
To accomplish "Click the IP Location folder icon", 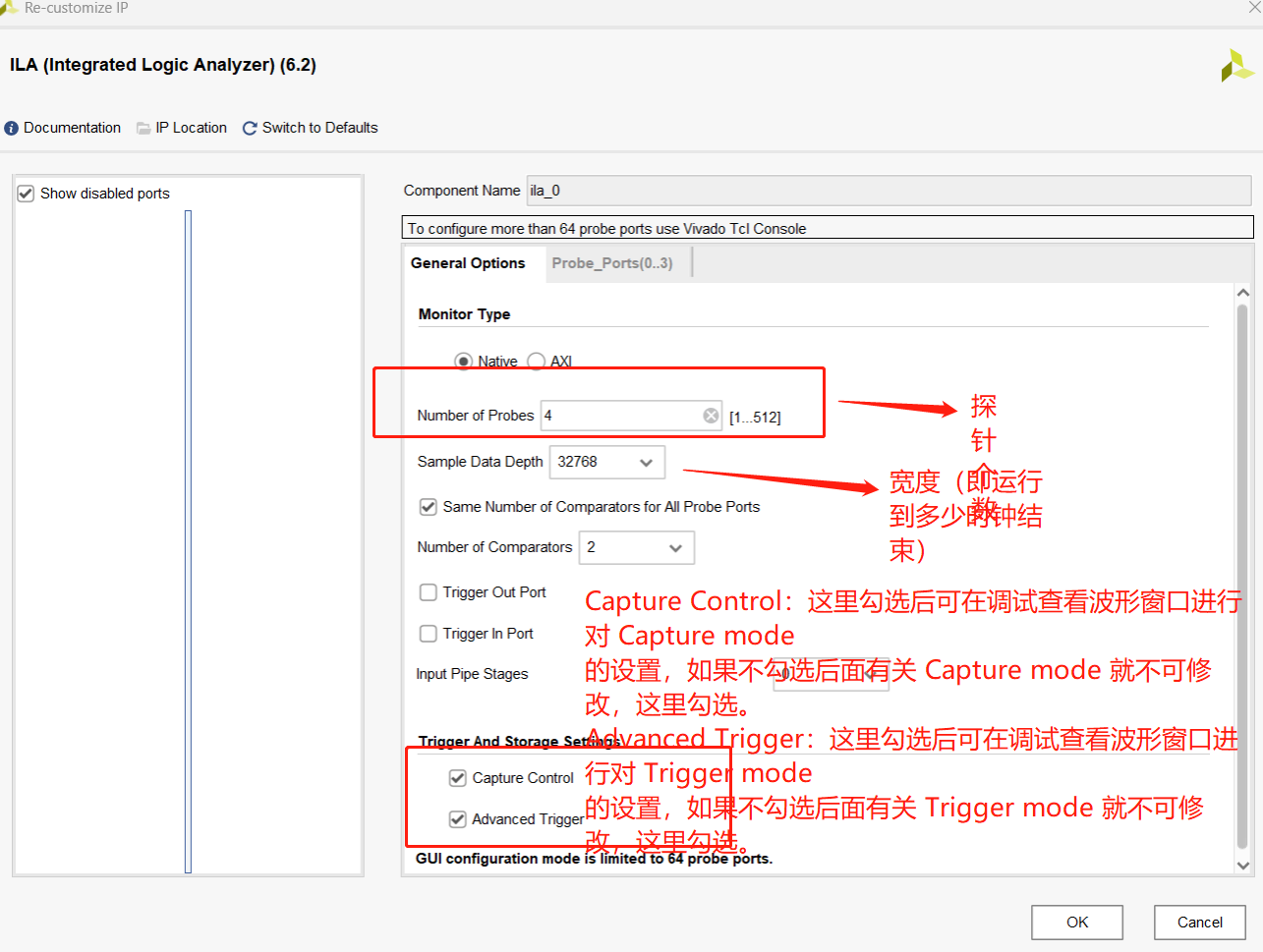I will pyautogui.click(x=144, y=129).
